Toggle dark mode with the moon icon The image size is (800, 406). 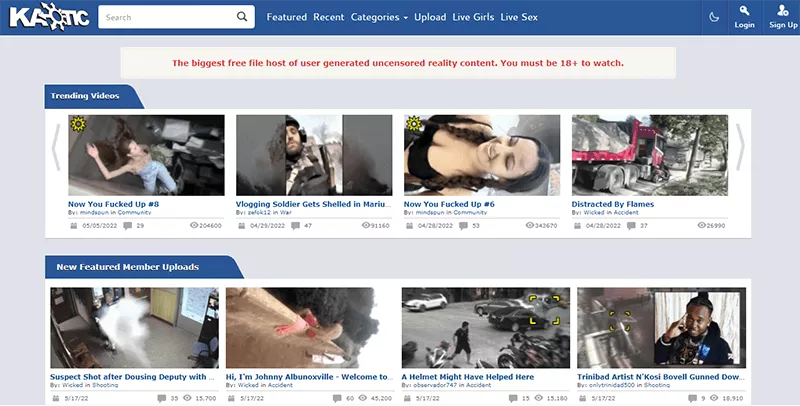point(713,17)
